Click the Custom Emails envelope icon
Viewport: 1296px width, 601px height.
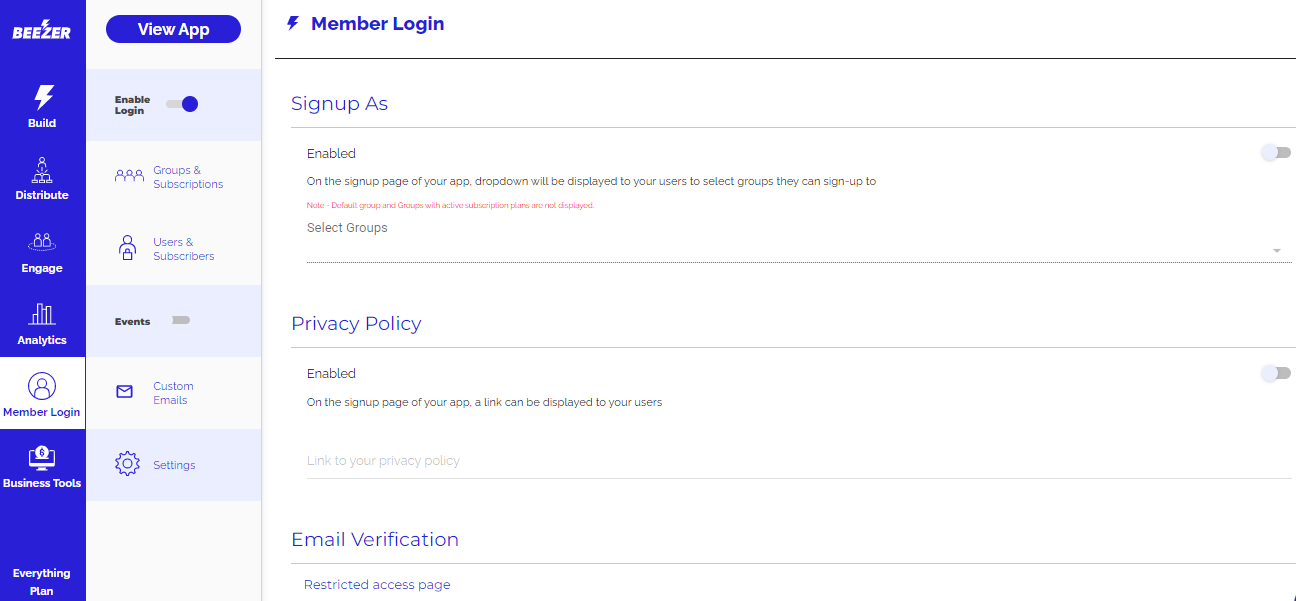(x=125, y=392)
